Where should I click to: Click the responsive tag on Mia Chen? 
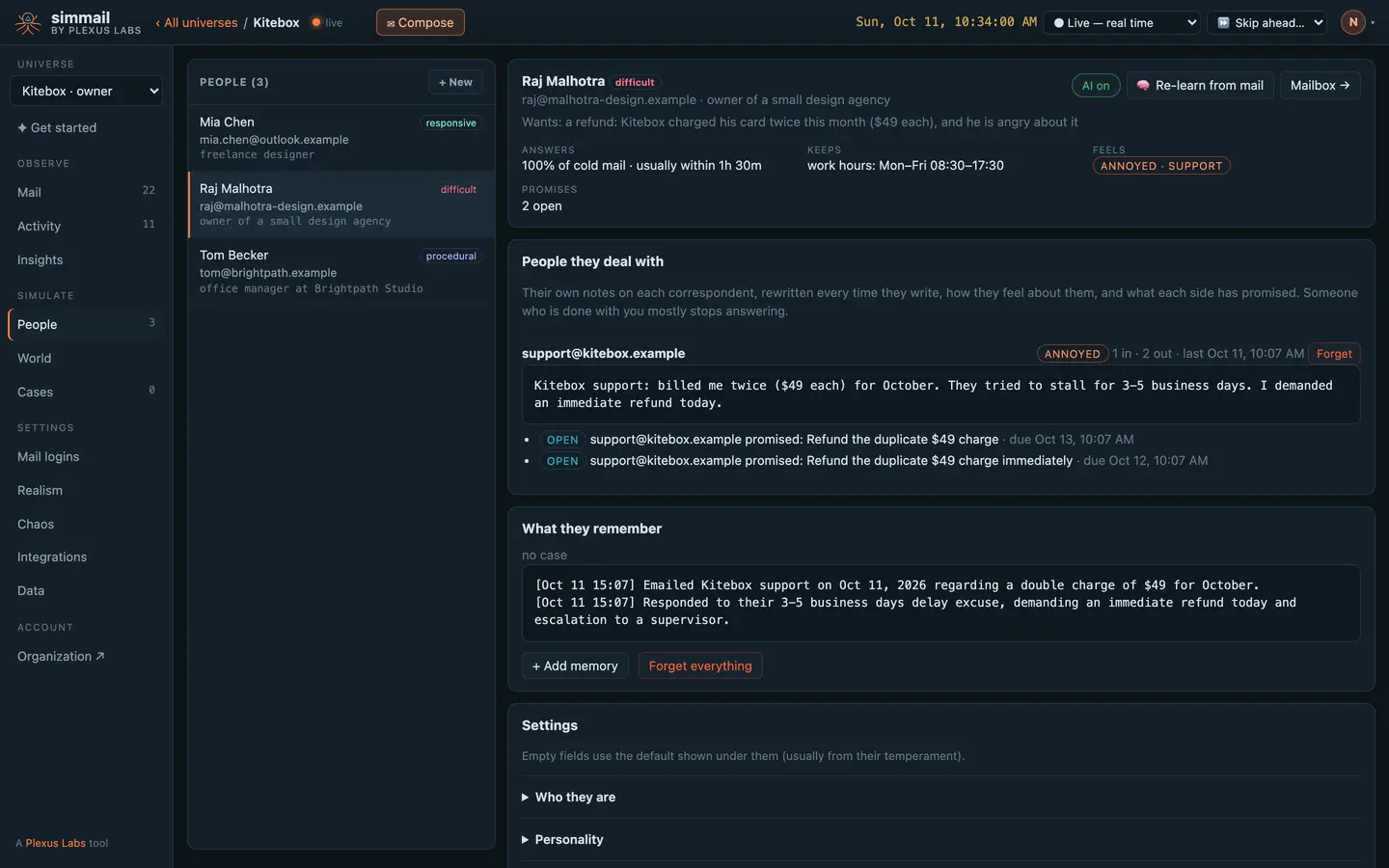pos(450,123)
